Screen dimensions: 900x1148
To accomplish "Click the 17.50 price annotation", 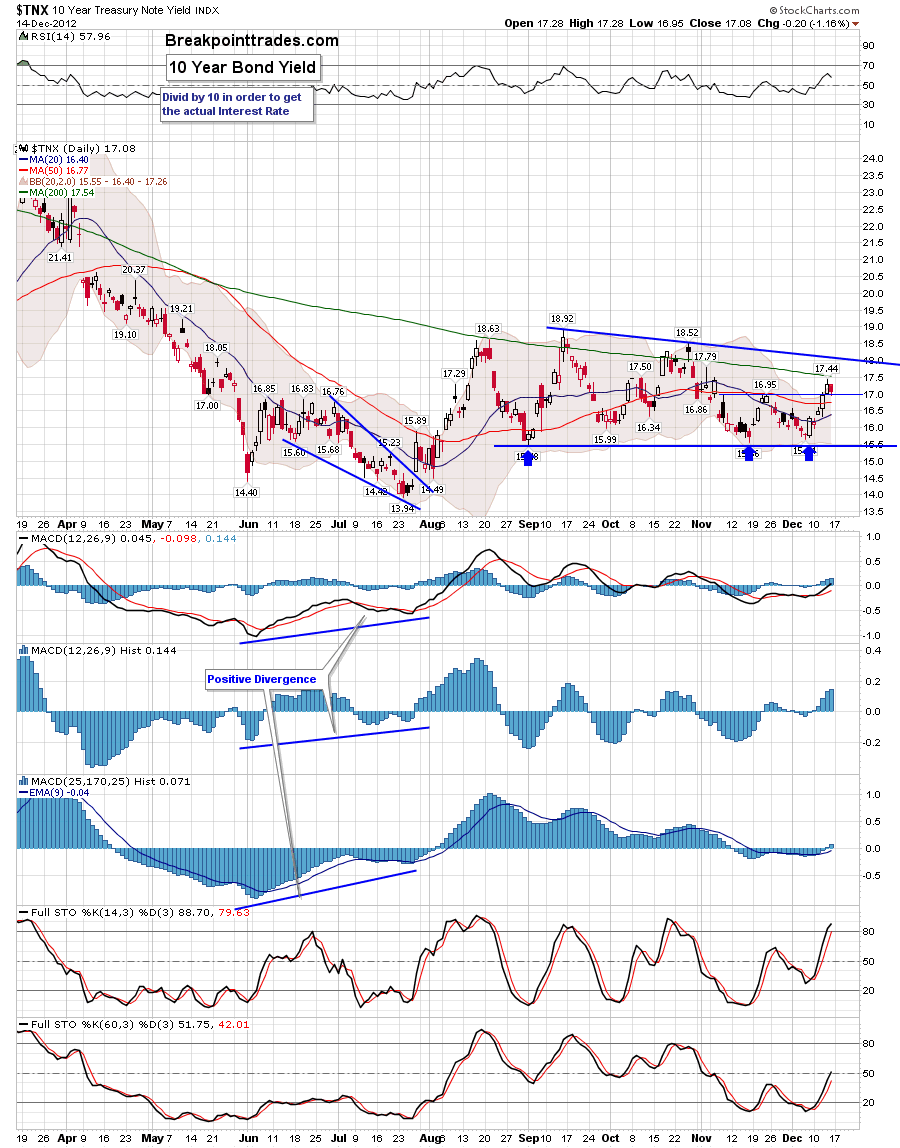I will (640, 367).
